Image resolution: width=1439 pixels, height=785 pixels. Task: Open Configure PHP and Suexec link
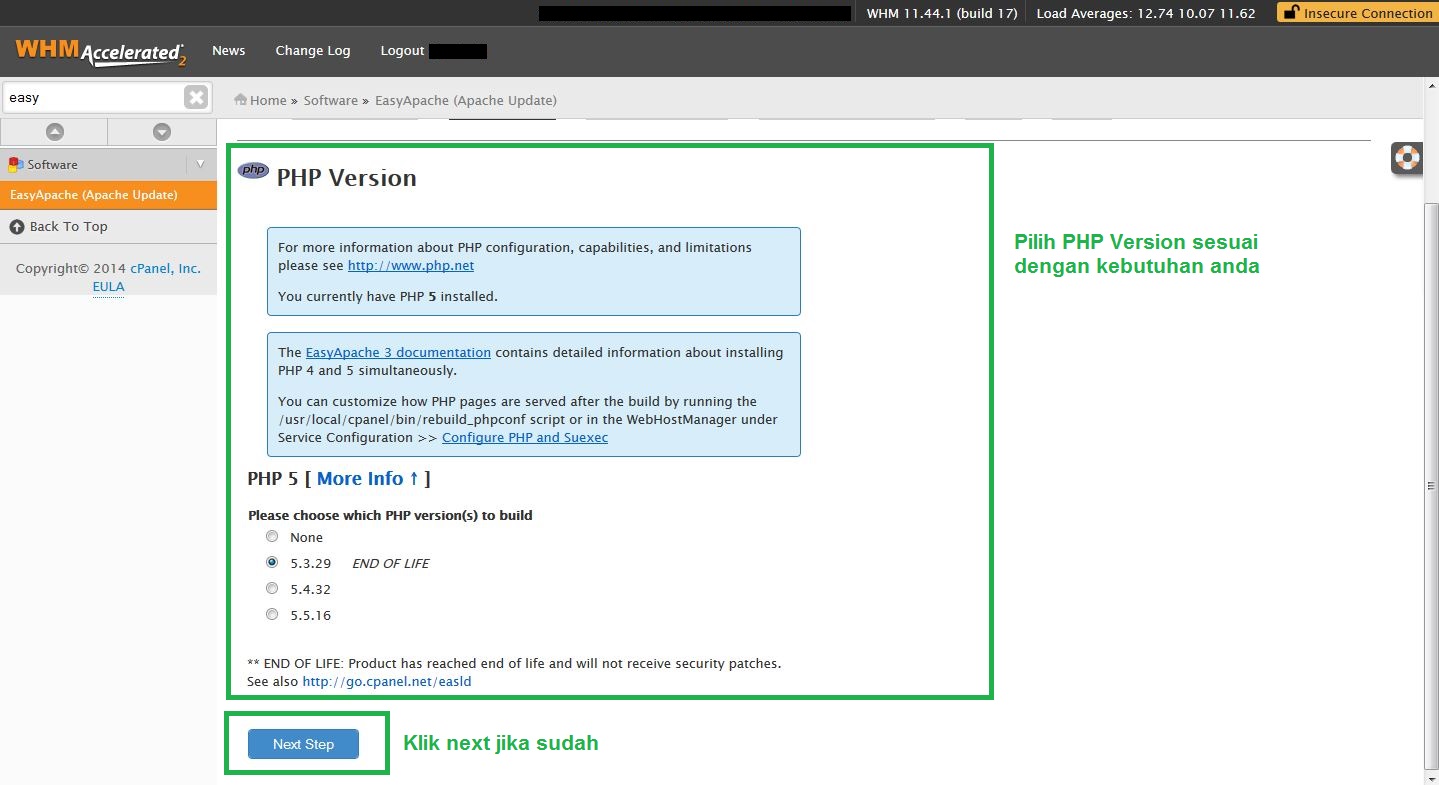point(524,438)
